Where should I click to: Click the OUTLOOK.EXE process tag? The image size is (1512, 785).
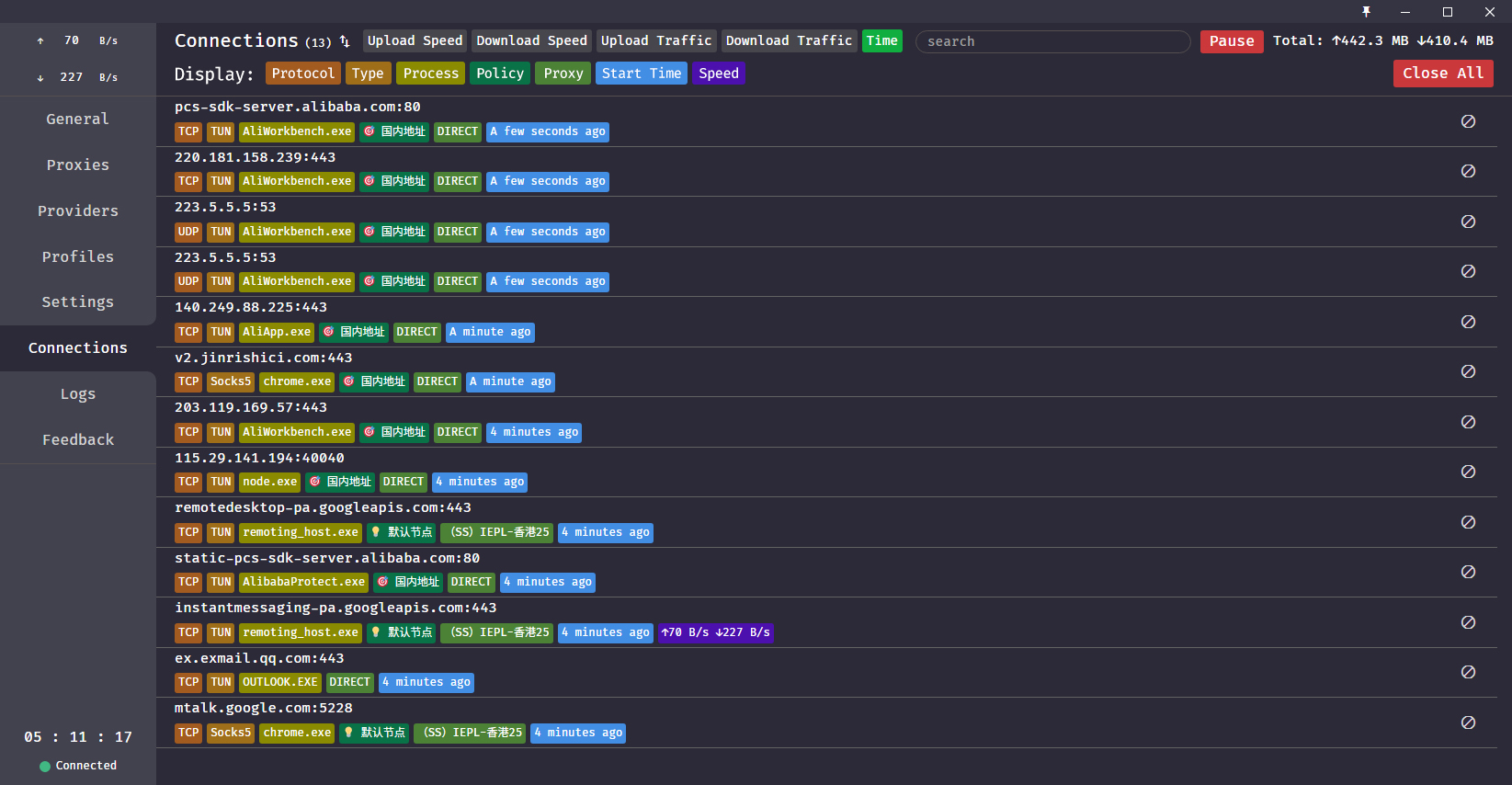point(279,682)
